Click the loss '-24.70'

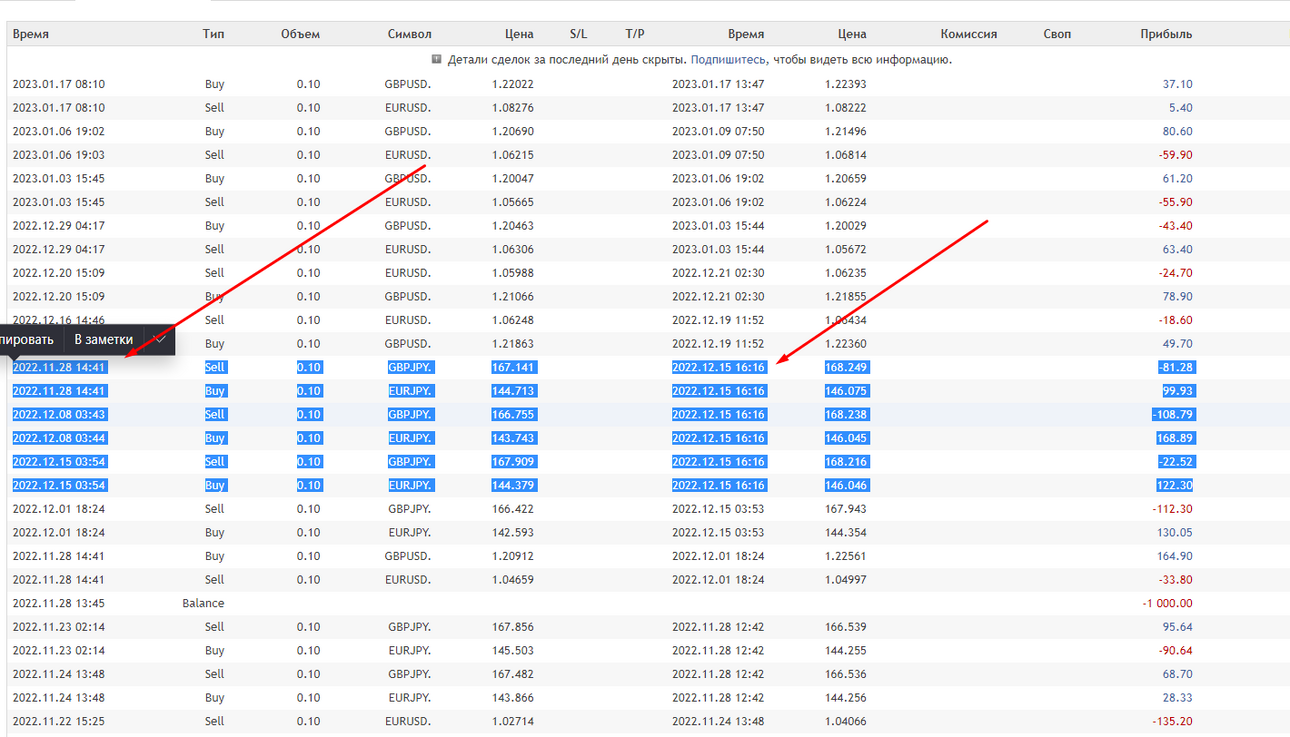click(x=1175, y=273)
